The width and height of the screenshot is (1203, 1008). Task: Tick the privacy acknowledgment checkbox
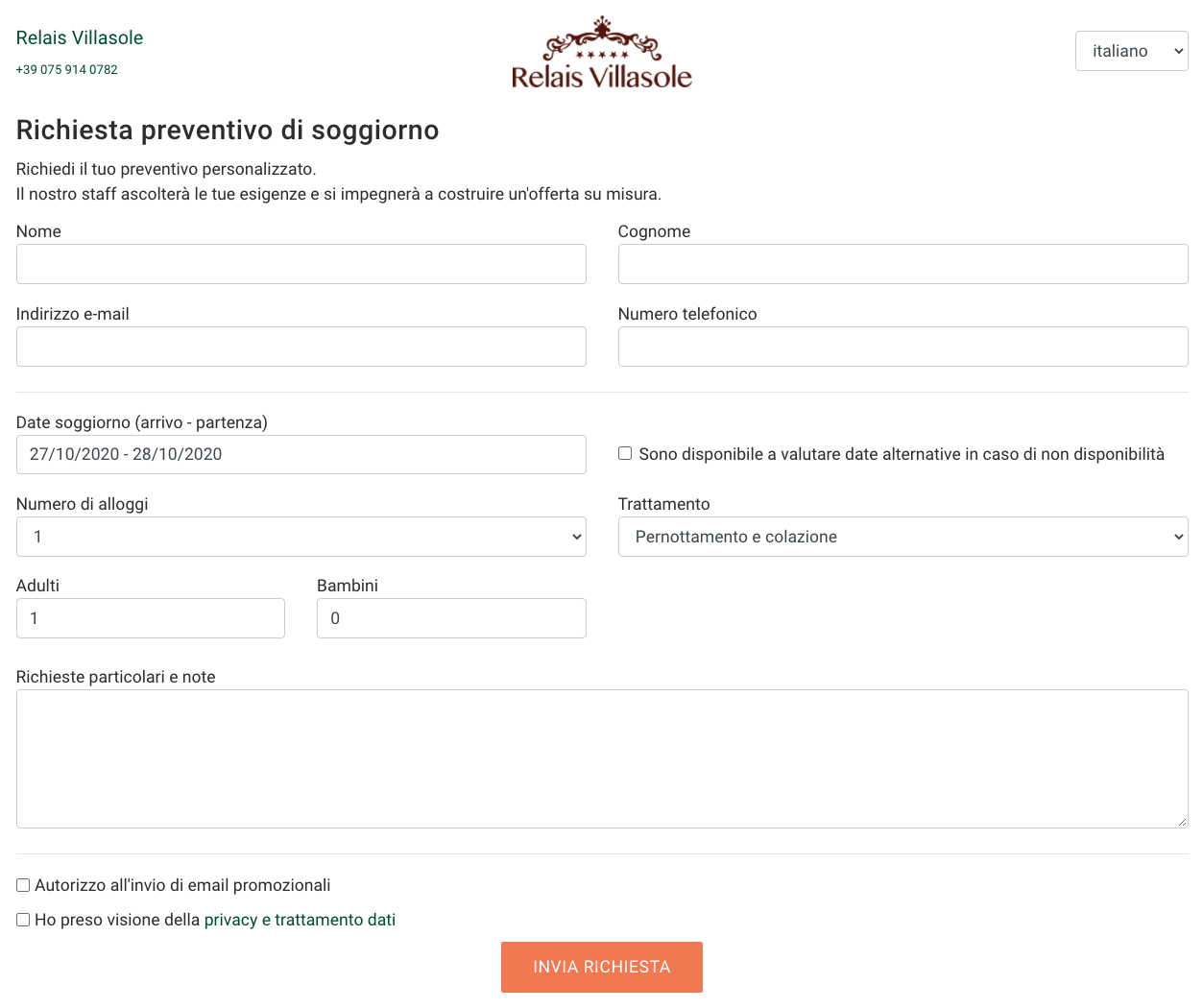23,920
